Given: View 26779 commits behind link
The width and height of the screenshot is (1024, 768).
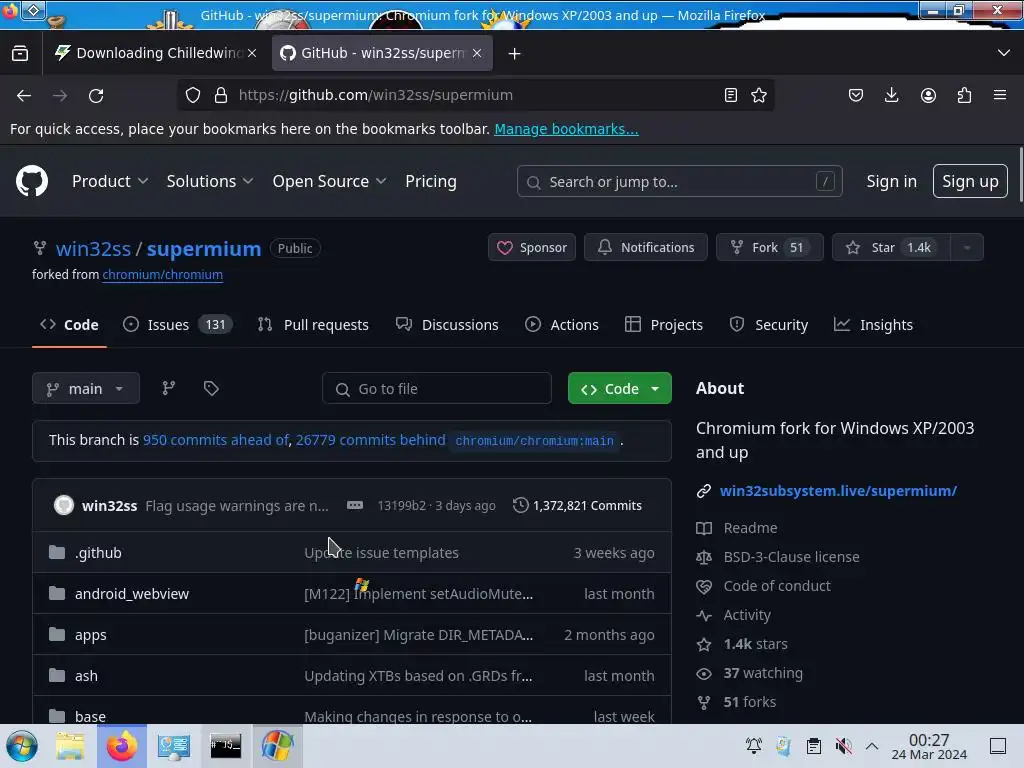Looking at the screenshot, I should 370,440.
